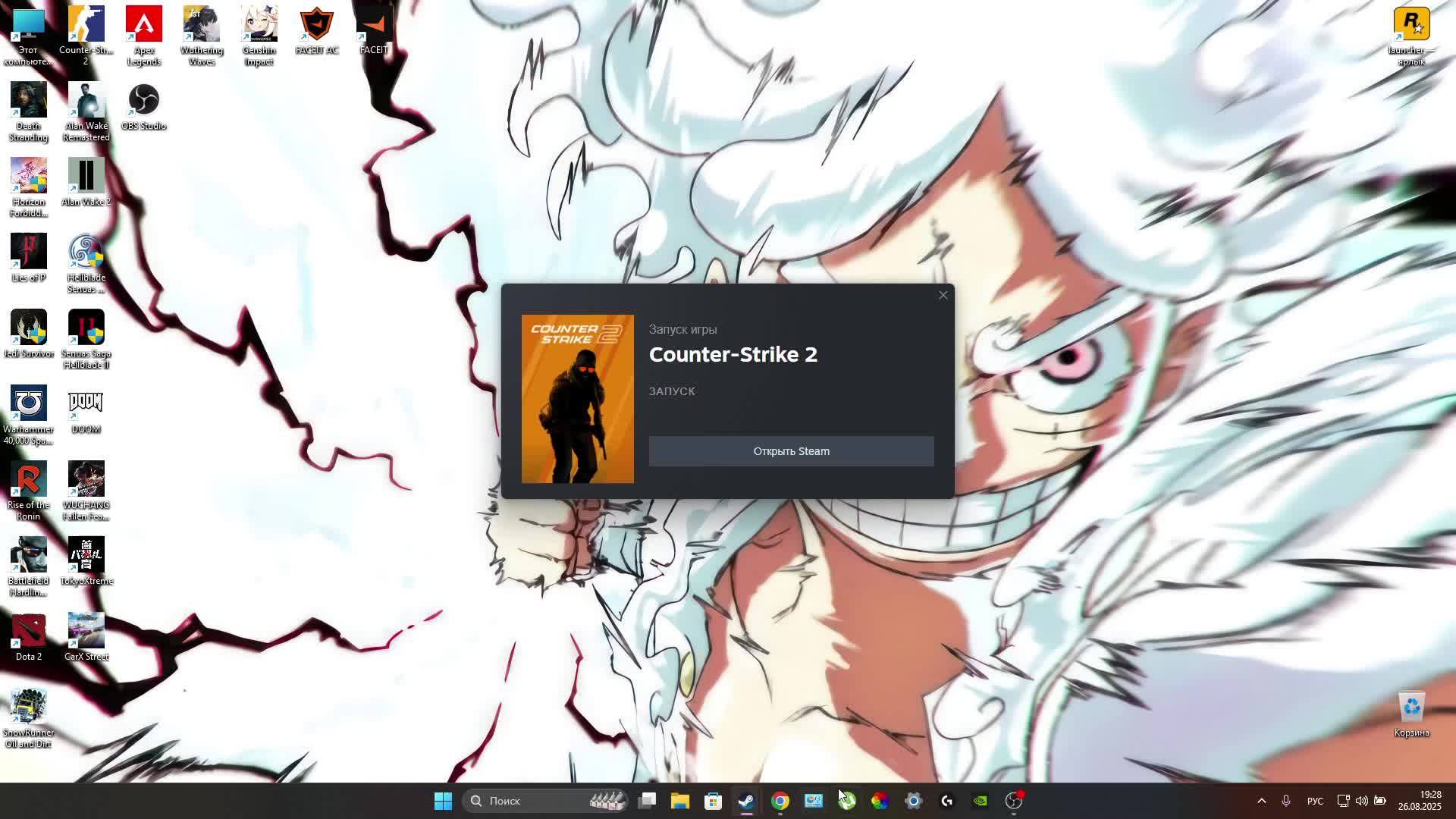This screenshot has height=819, width=1456.
Task: Open Steam from the taskbar
Action: [x=746, y=801]
